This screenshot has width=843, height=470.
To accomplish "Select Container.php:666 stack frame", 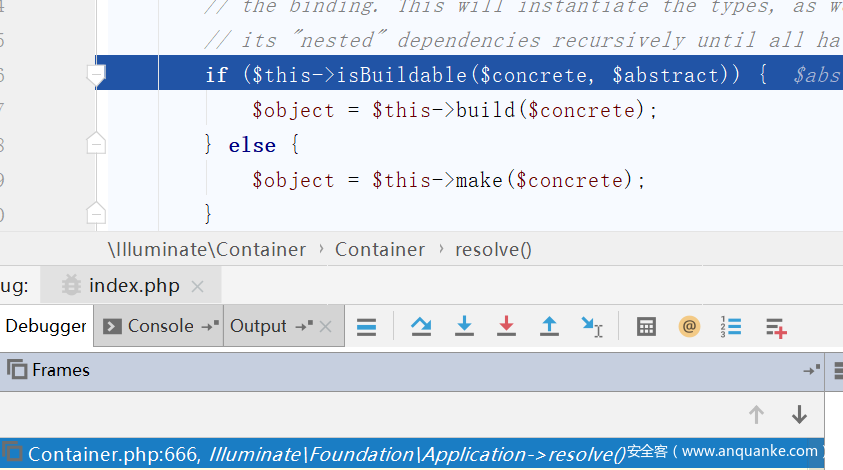I will point(412,454).
